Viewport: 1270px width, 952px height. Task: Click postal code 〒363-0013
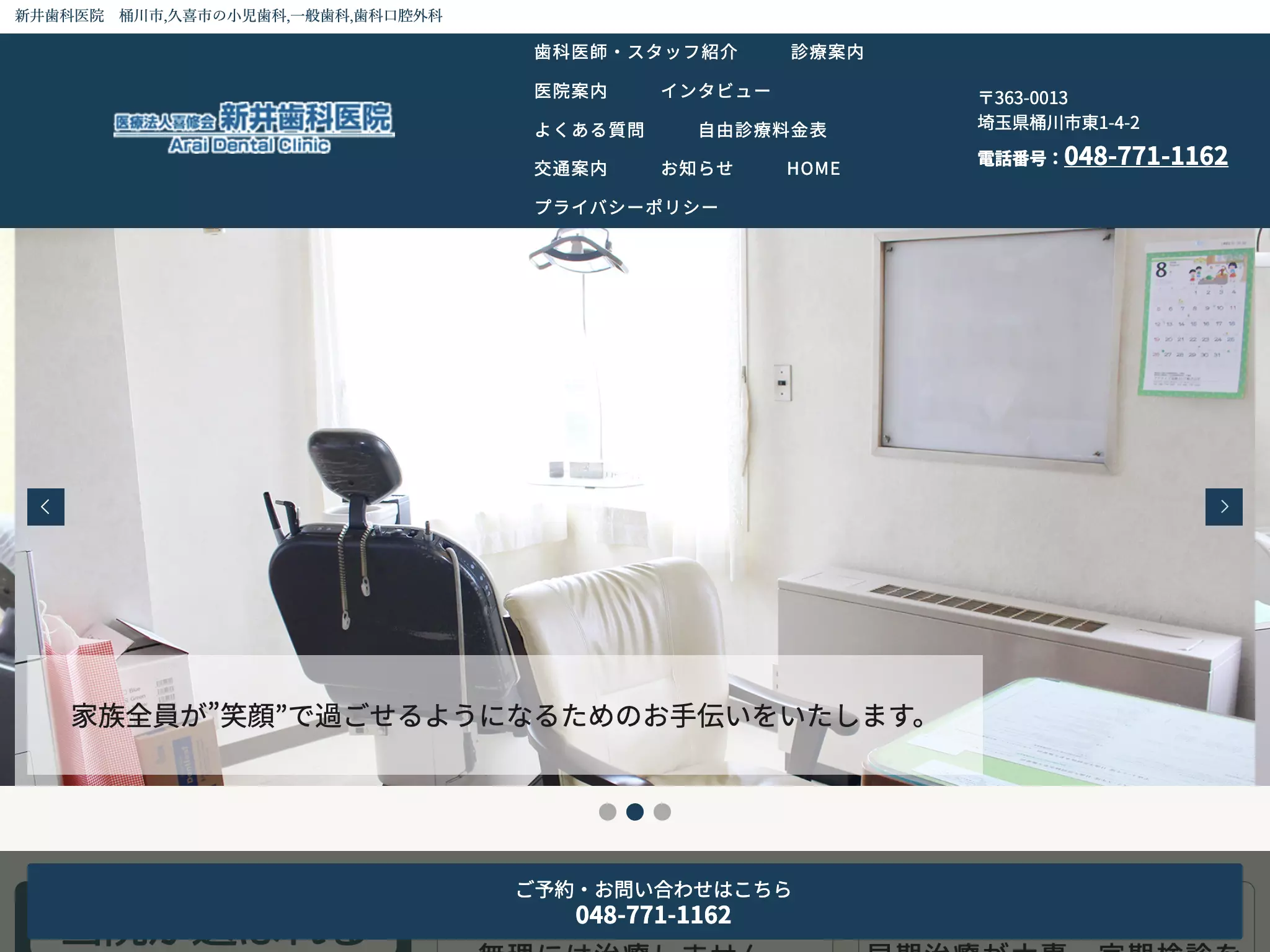tap(1023, 98)
